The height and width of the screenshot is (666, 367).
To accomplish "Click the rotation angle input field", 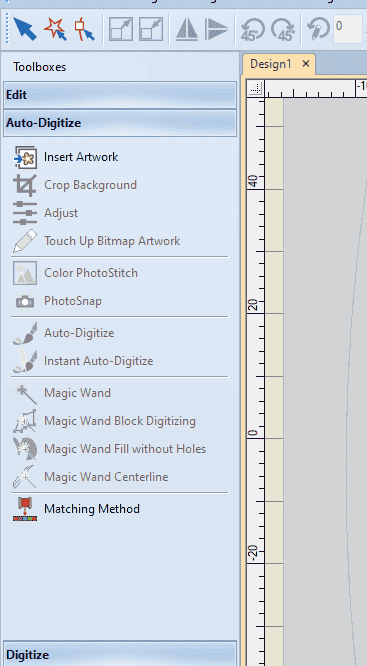I will pos(347,29).
